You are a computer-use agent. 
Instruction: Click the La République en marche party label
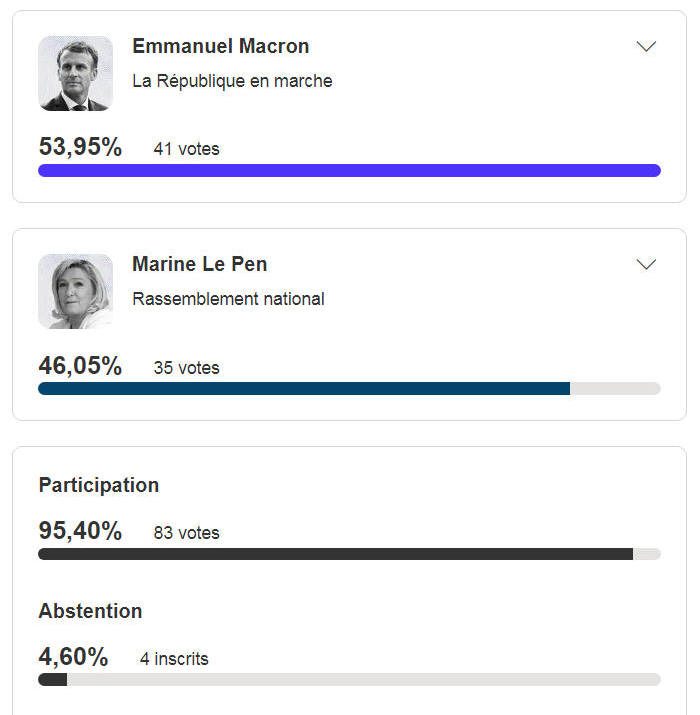(232, 81)
